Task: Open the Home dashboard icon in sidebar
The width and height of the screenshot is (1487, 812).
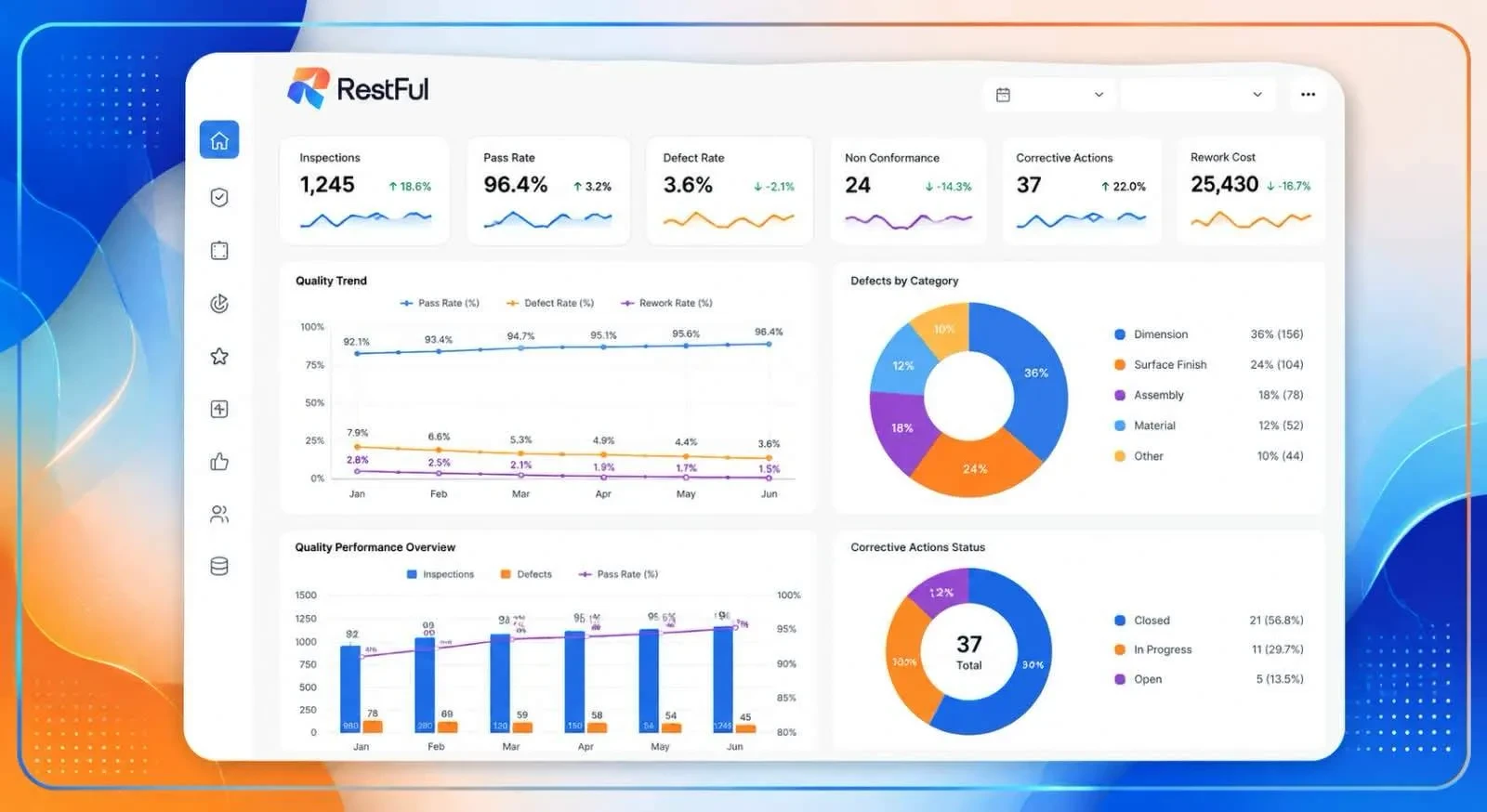Action: [219, 140]
